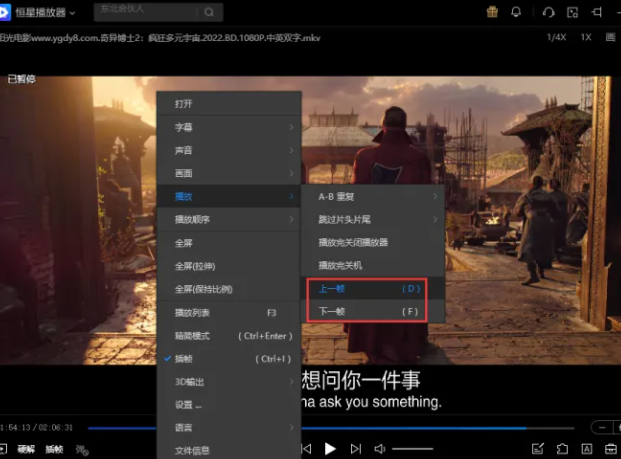The width and height of the screenshot is (621, 459).
Task: Click the window size icon right of 1X
Action: (x=610, y=37)
